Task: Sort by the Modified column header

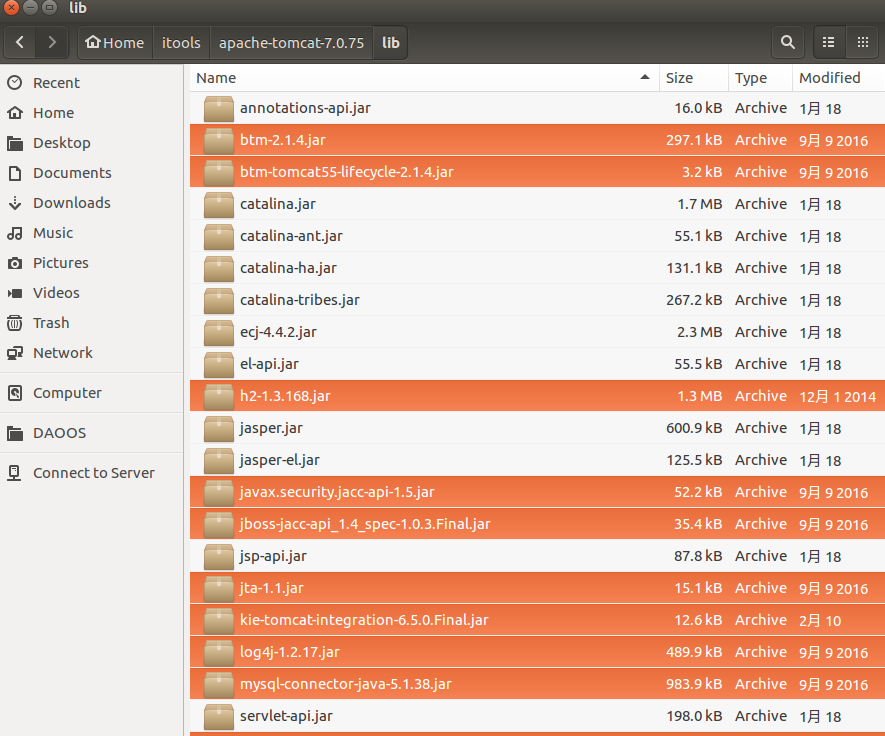Action: click(x=838, y=78)
